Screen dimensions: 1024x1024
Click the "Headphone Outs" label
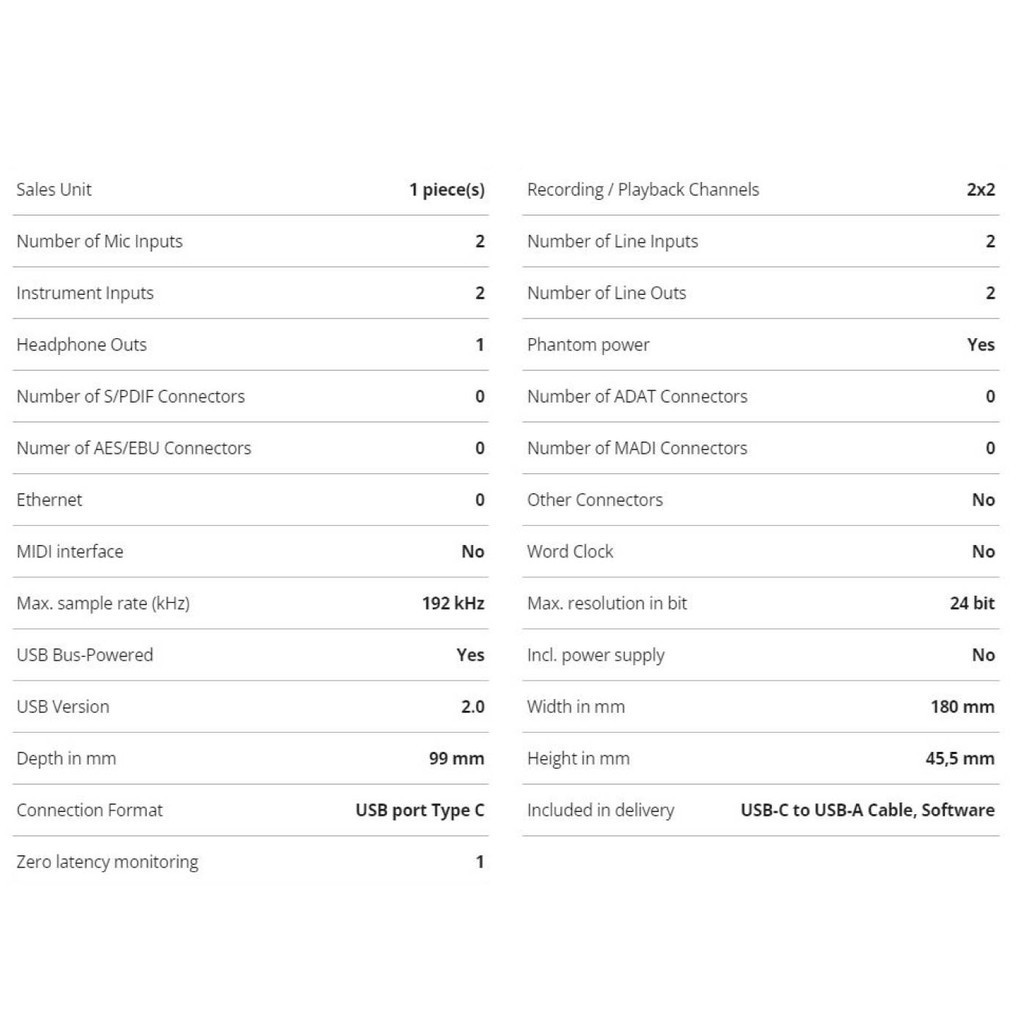(81, 345)
